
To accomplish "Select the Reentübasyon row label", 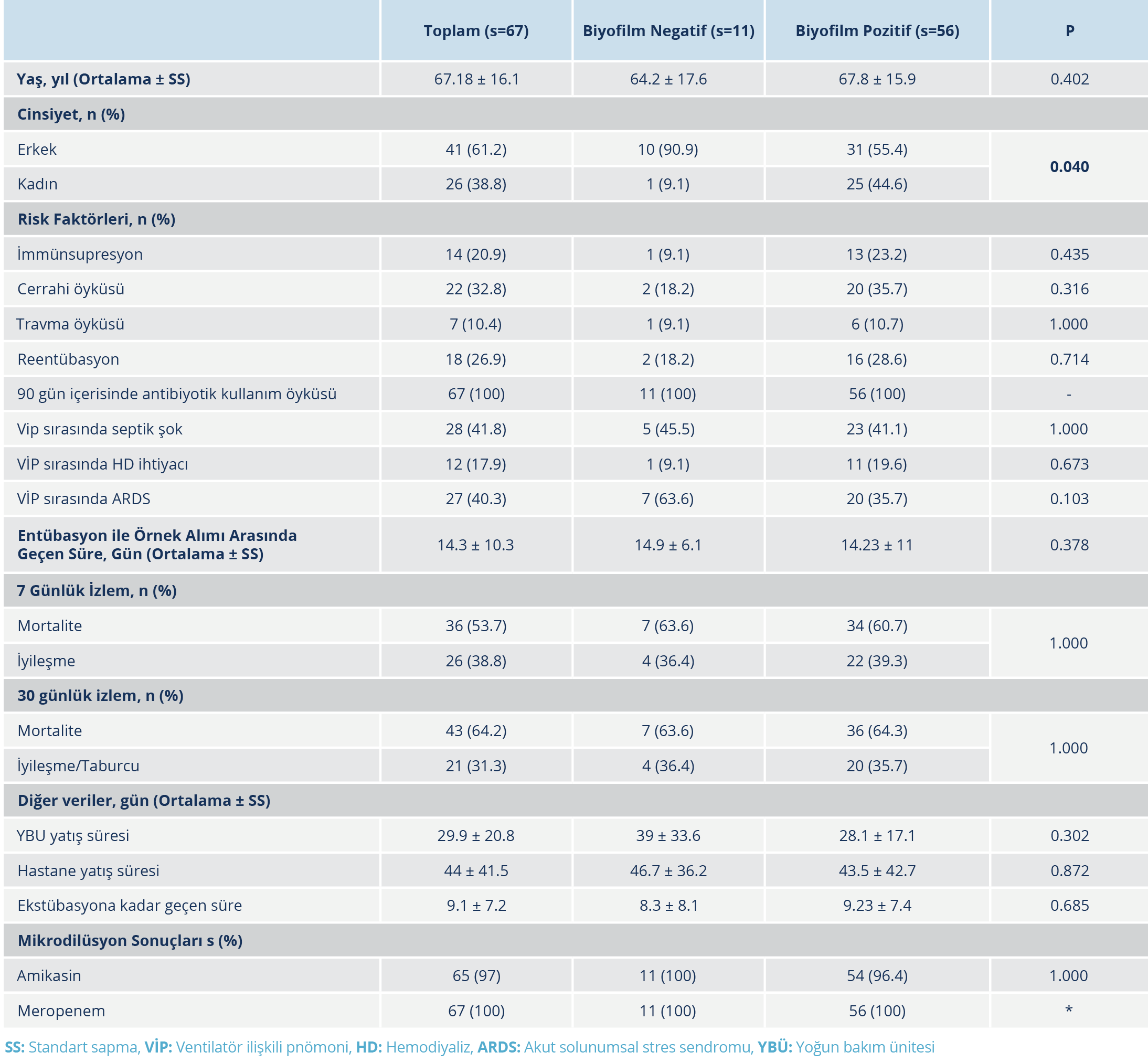I will (68, 359).
